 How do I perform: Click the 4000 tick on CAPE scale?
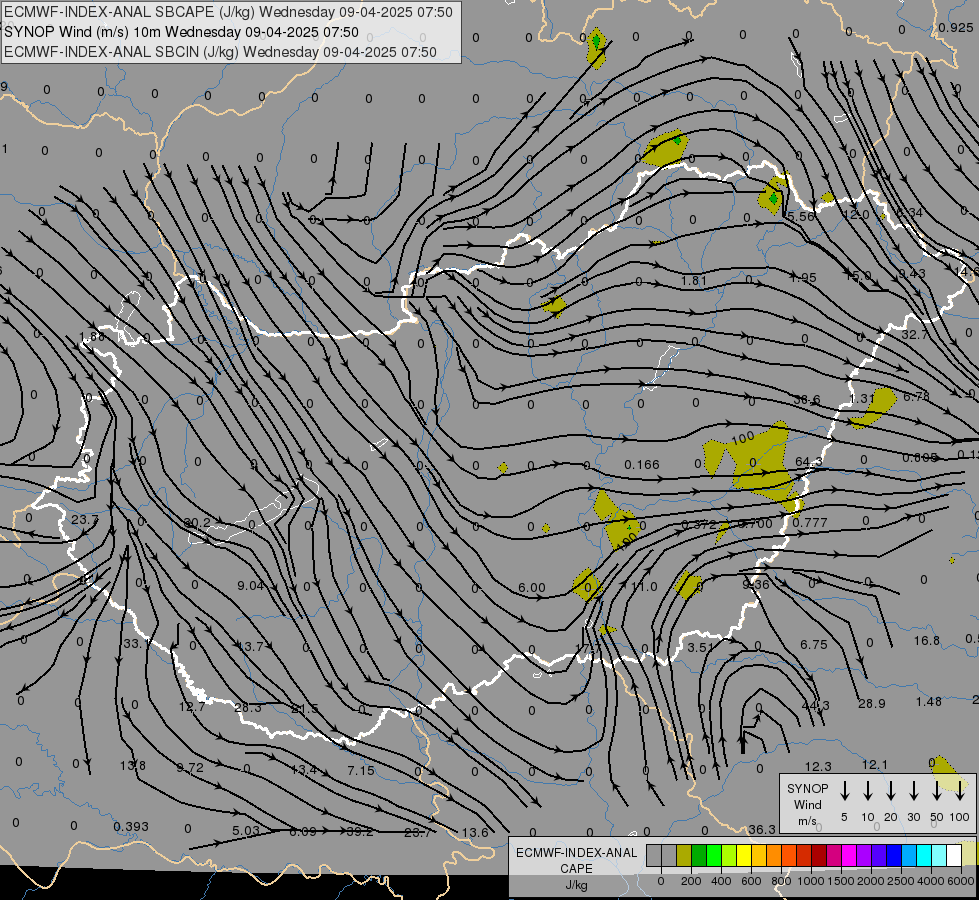[931, 881]
